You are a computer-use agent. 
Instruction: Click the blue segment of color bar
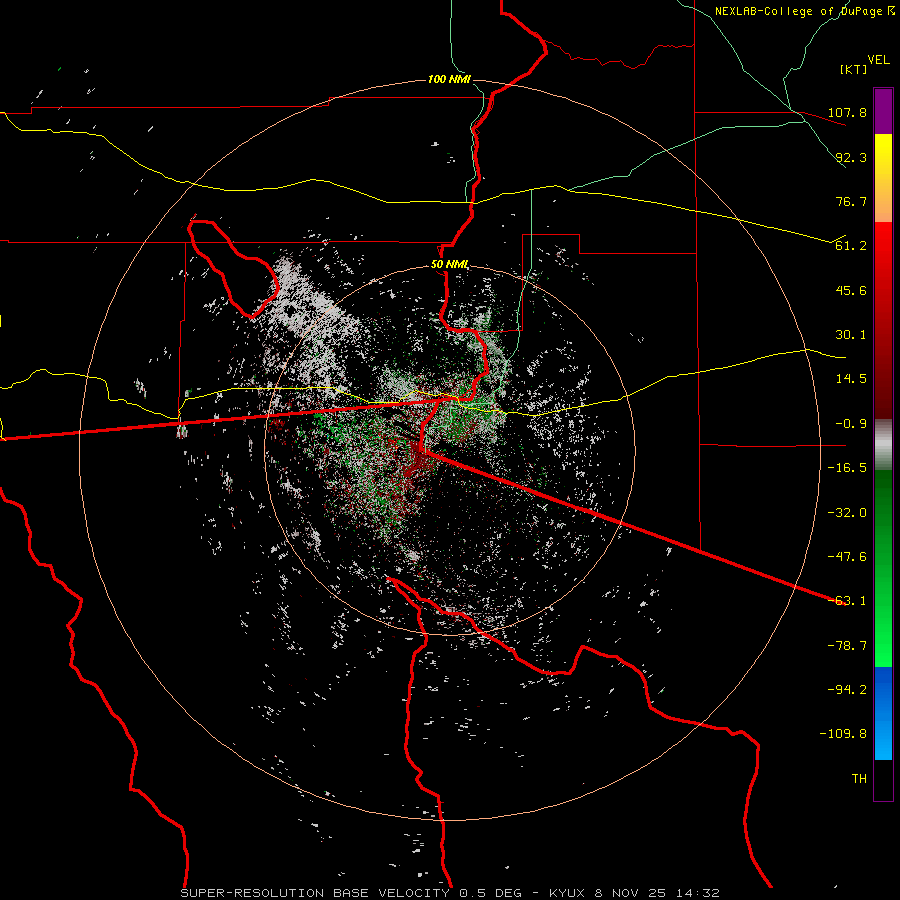point(883,713)
